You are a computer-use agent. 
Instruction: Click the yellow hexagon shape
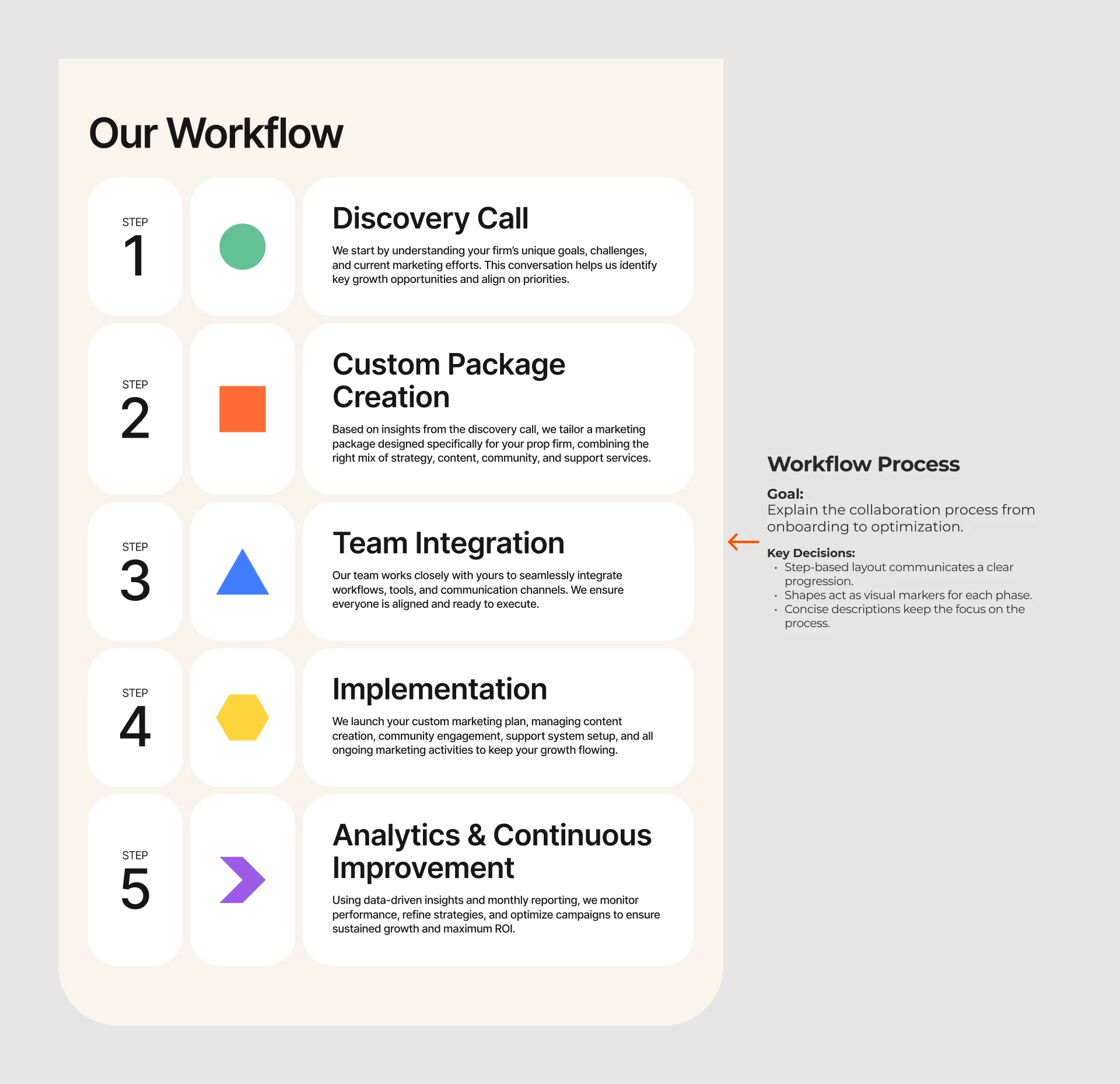pyautogui.click(x=242, y=718)
